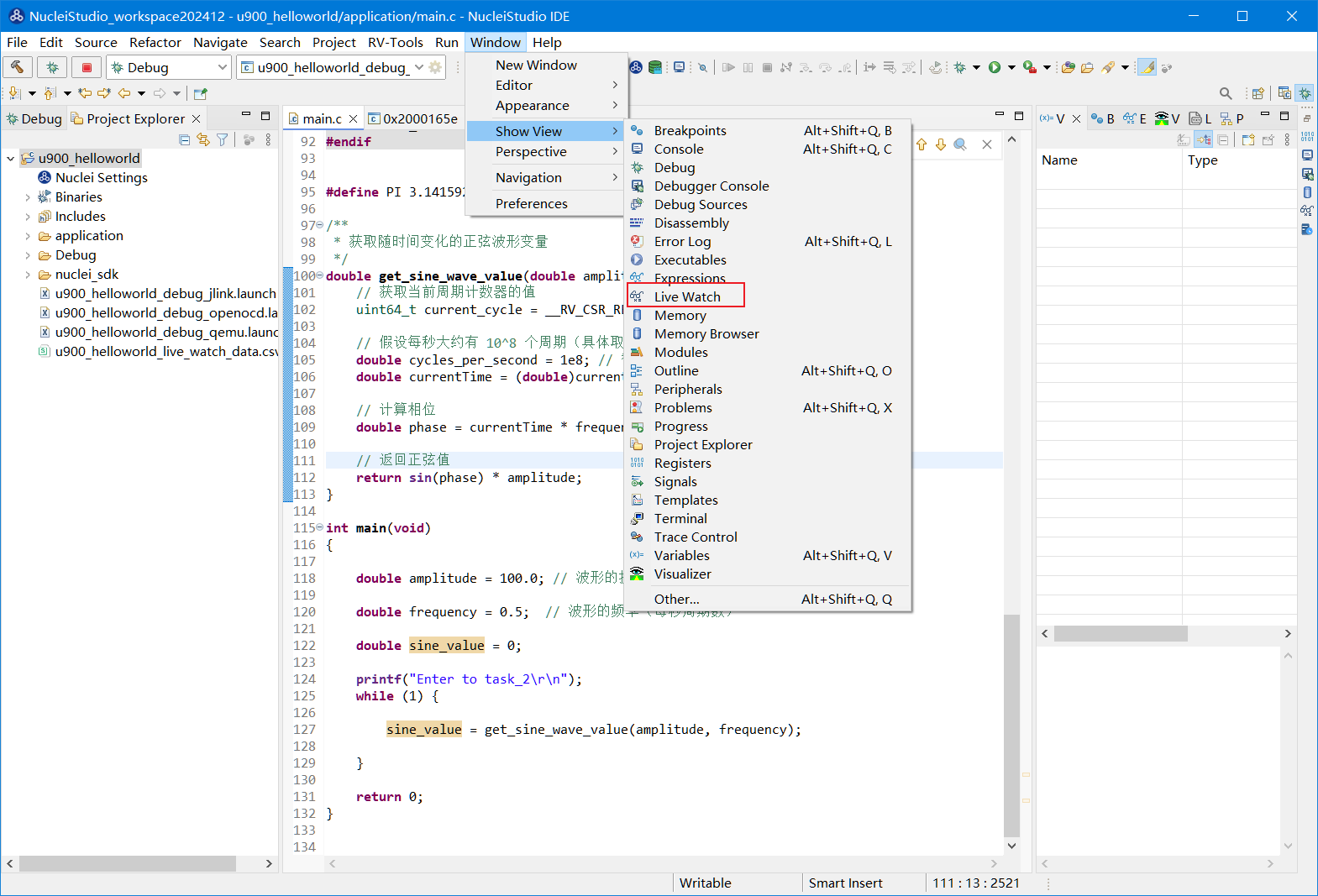Open Project Explorer view menu dots
This screenshot has height=896, width=1318.
coord(268,140)
